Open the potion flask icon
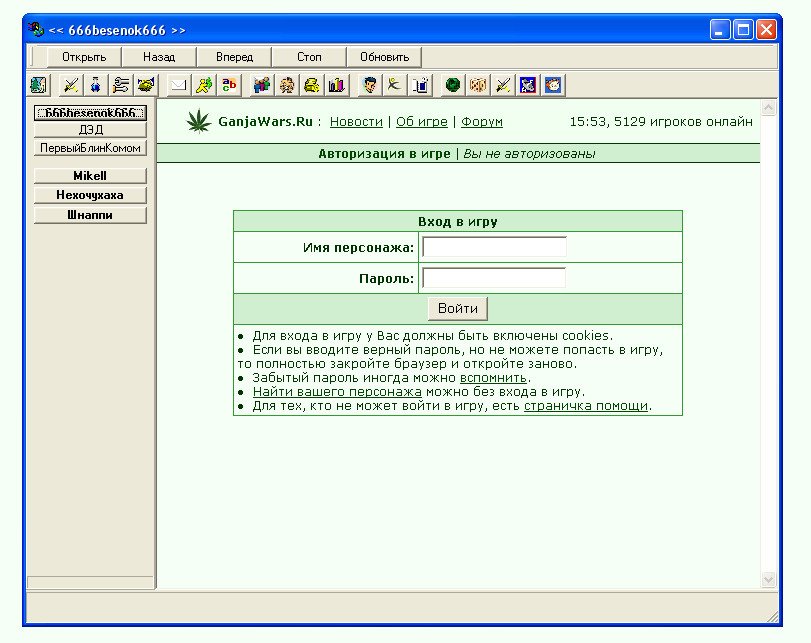Screen dimensions: 811x643 coord(96,85)
